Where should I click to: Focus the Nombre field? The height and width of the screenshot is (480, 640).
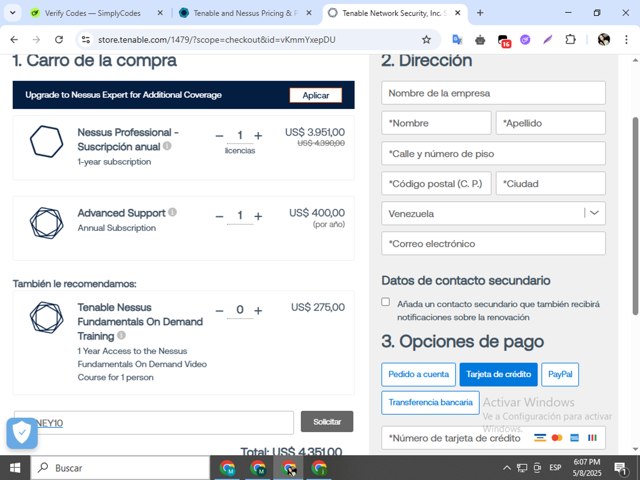click(x=436, y=123)
